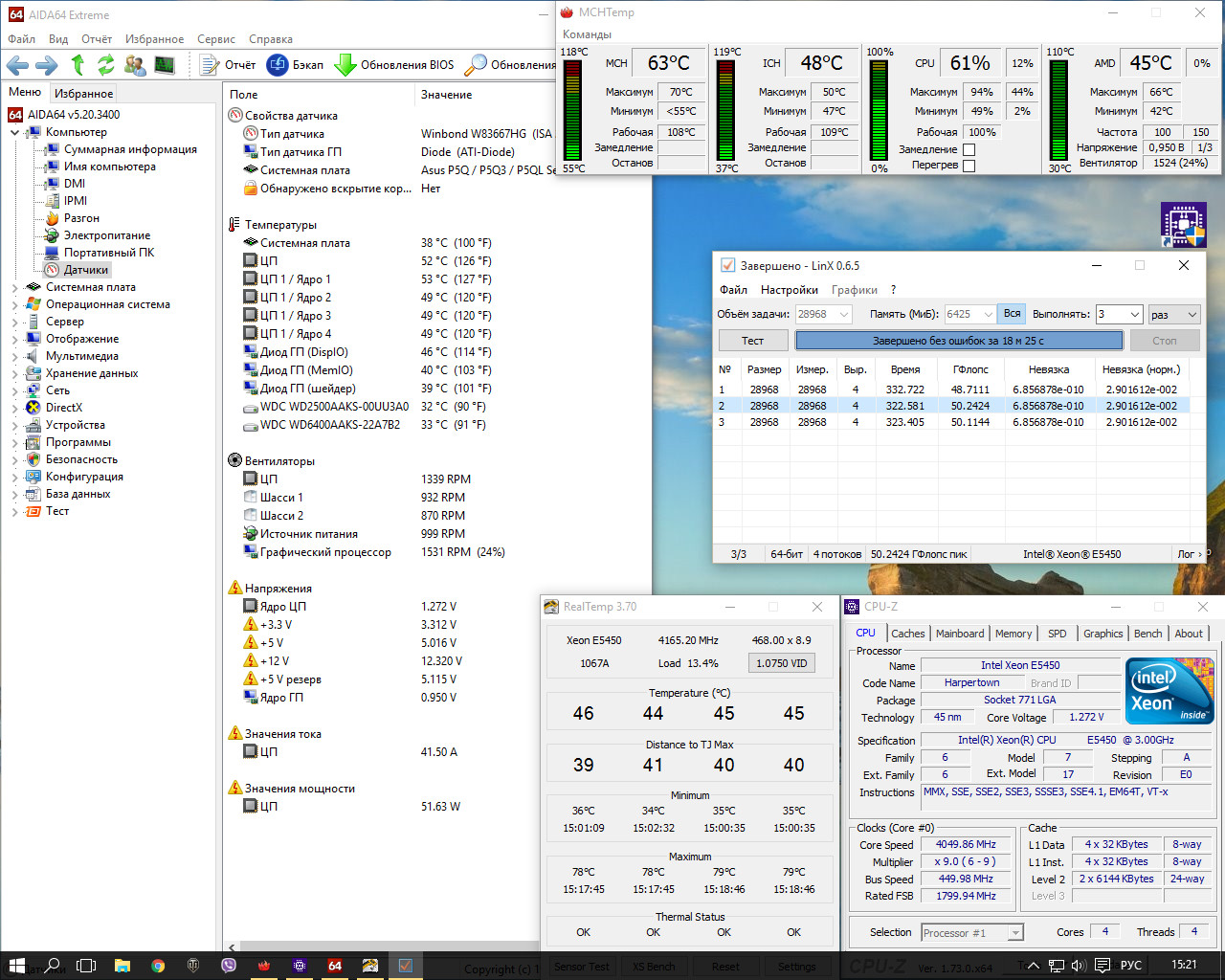Click the green-graph monitor icon in AIDA64 toolbar
This screenshot has width=1225, height=980.
(x=165, y=65)
